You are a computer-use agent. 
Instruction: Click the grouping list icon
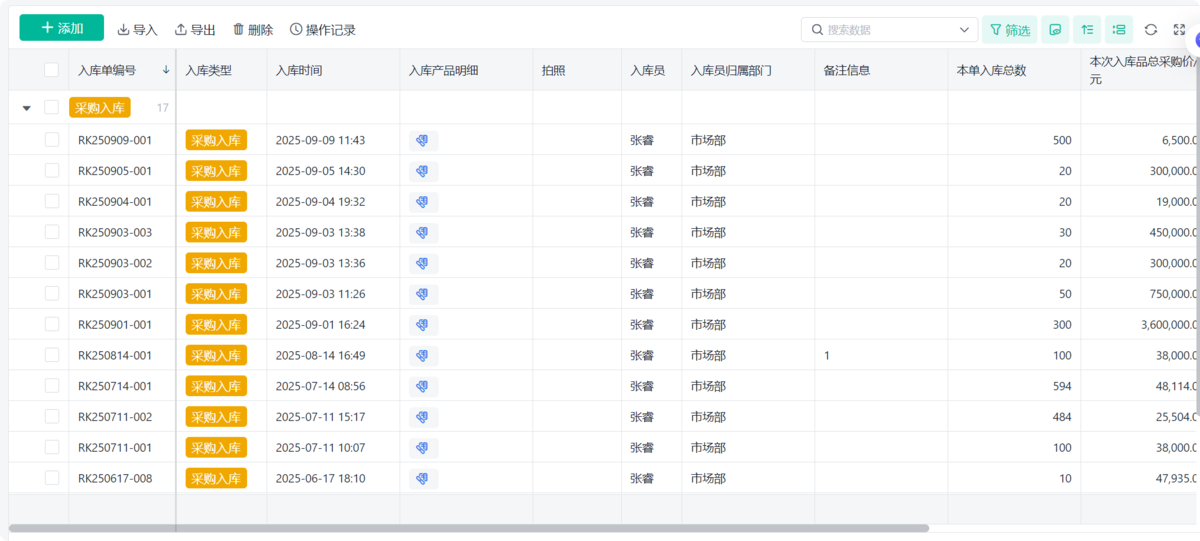tap(1119, 30)
